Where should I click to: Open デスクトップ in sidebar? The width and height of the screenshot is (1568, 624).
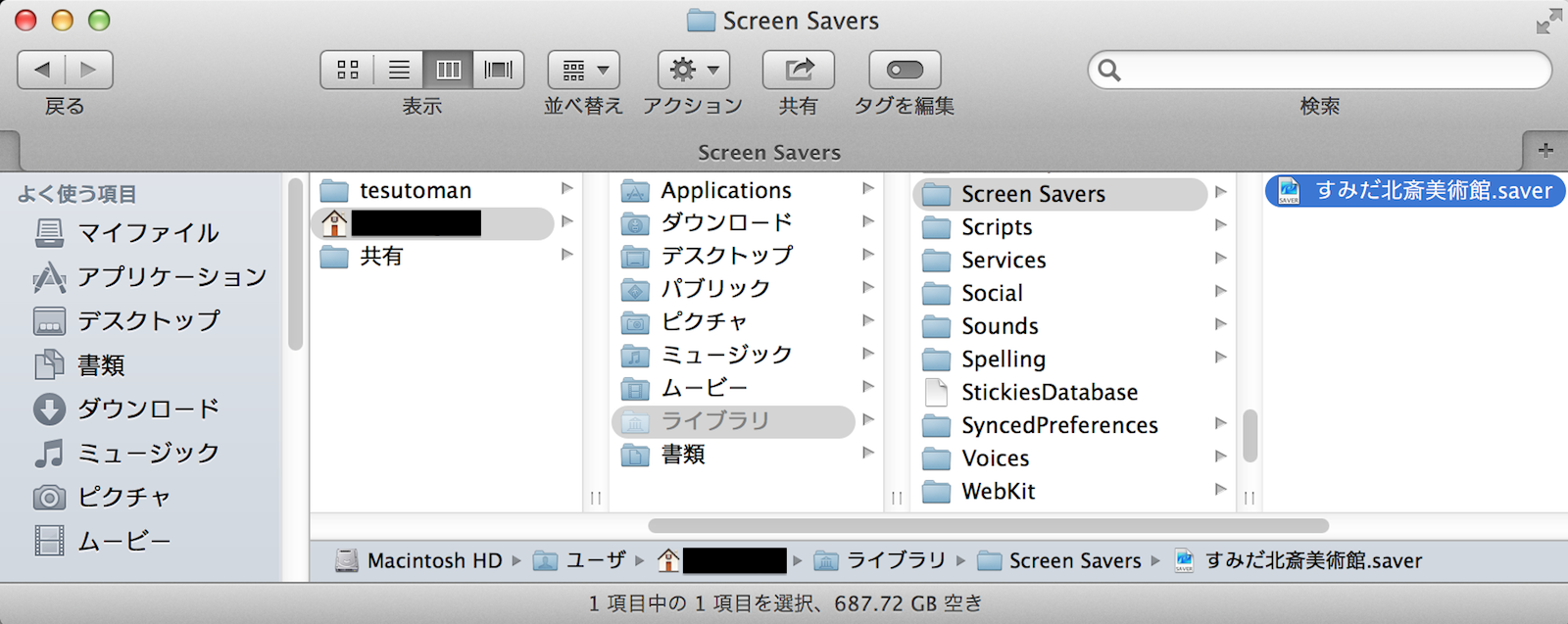coord(125,320)
